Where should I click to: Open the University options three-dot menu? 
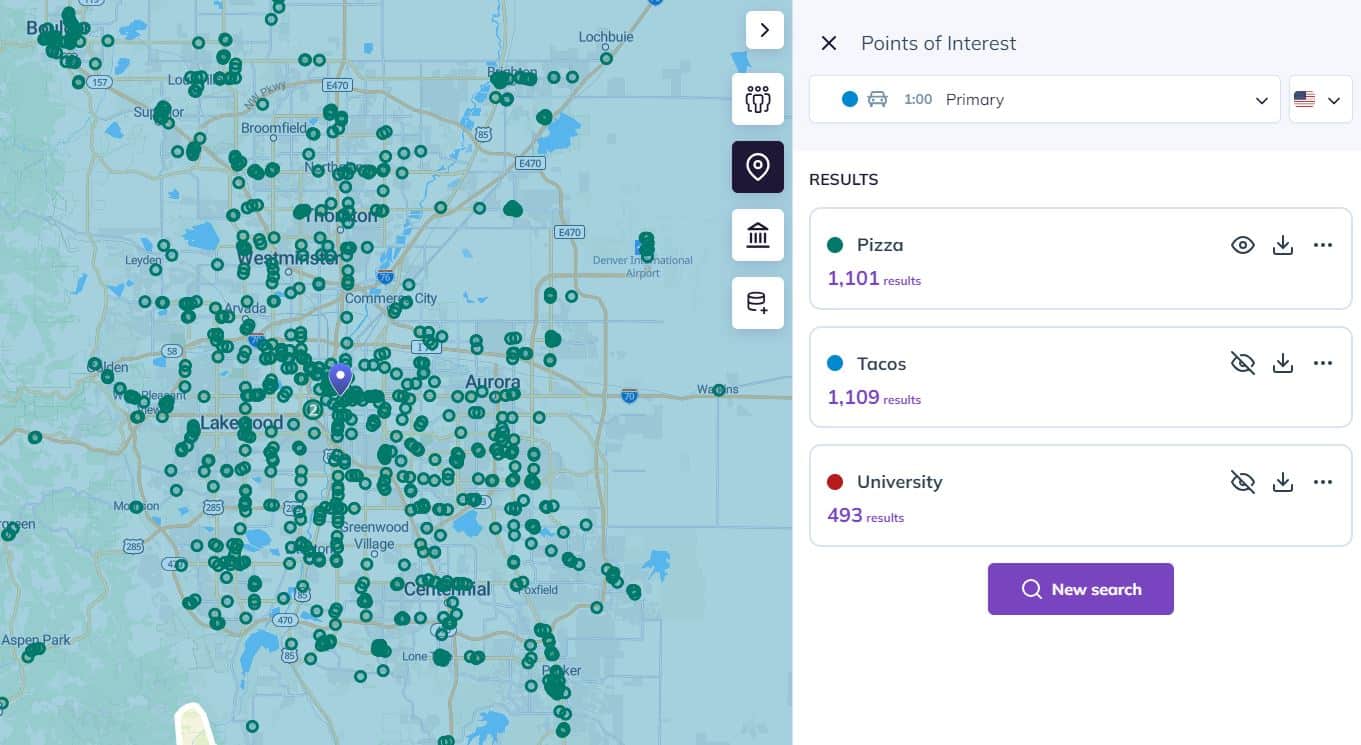[1323, 481]
